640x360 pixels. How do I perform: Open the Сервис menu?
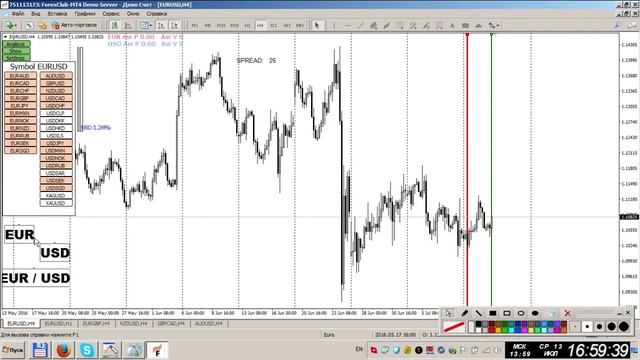point(111,13)
